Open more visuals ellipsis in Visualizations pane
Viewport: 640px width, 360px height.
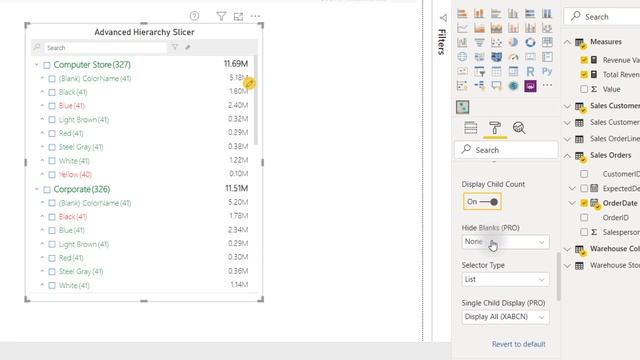pos(547,85)
